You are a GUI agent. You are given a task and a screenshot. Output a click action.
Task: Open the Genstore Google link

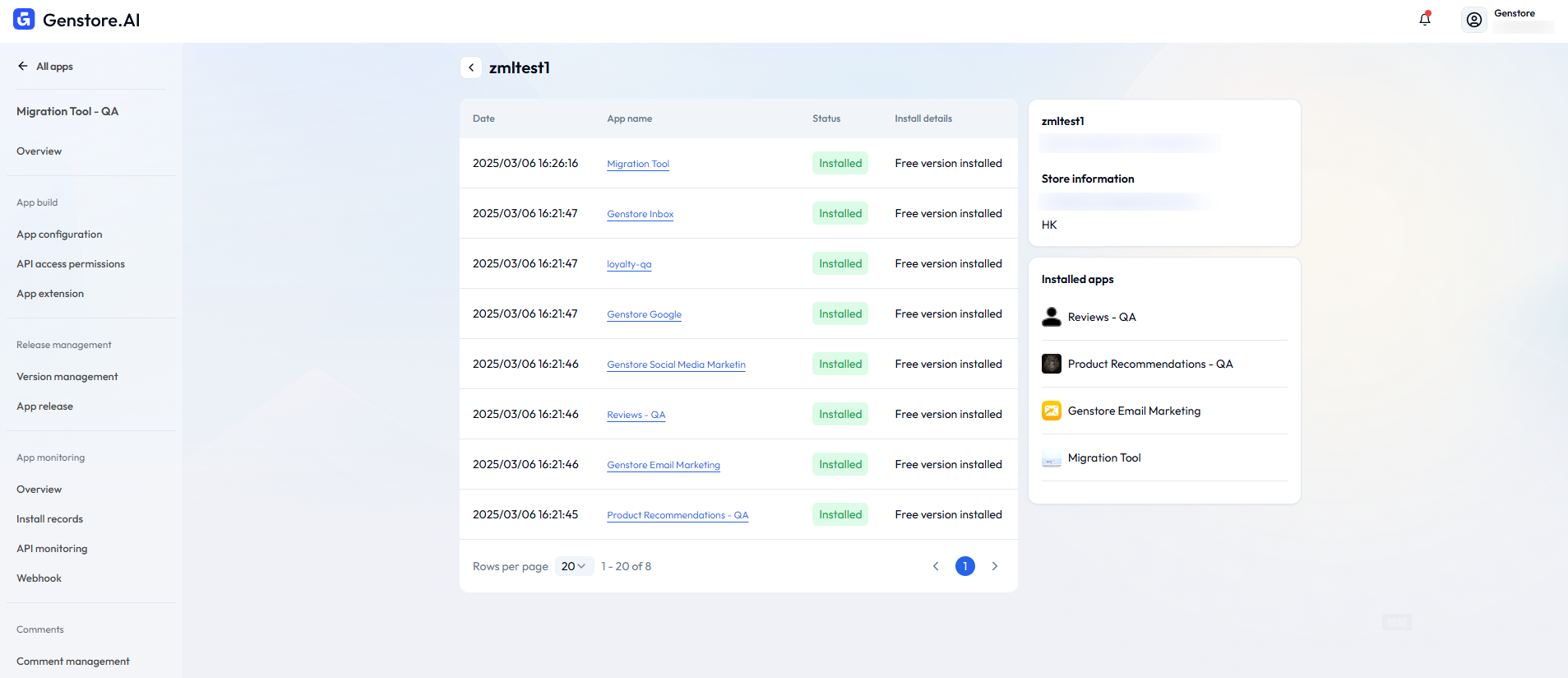point(645,314)
